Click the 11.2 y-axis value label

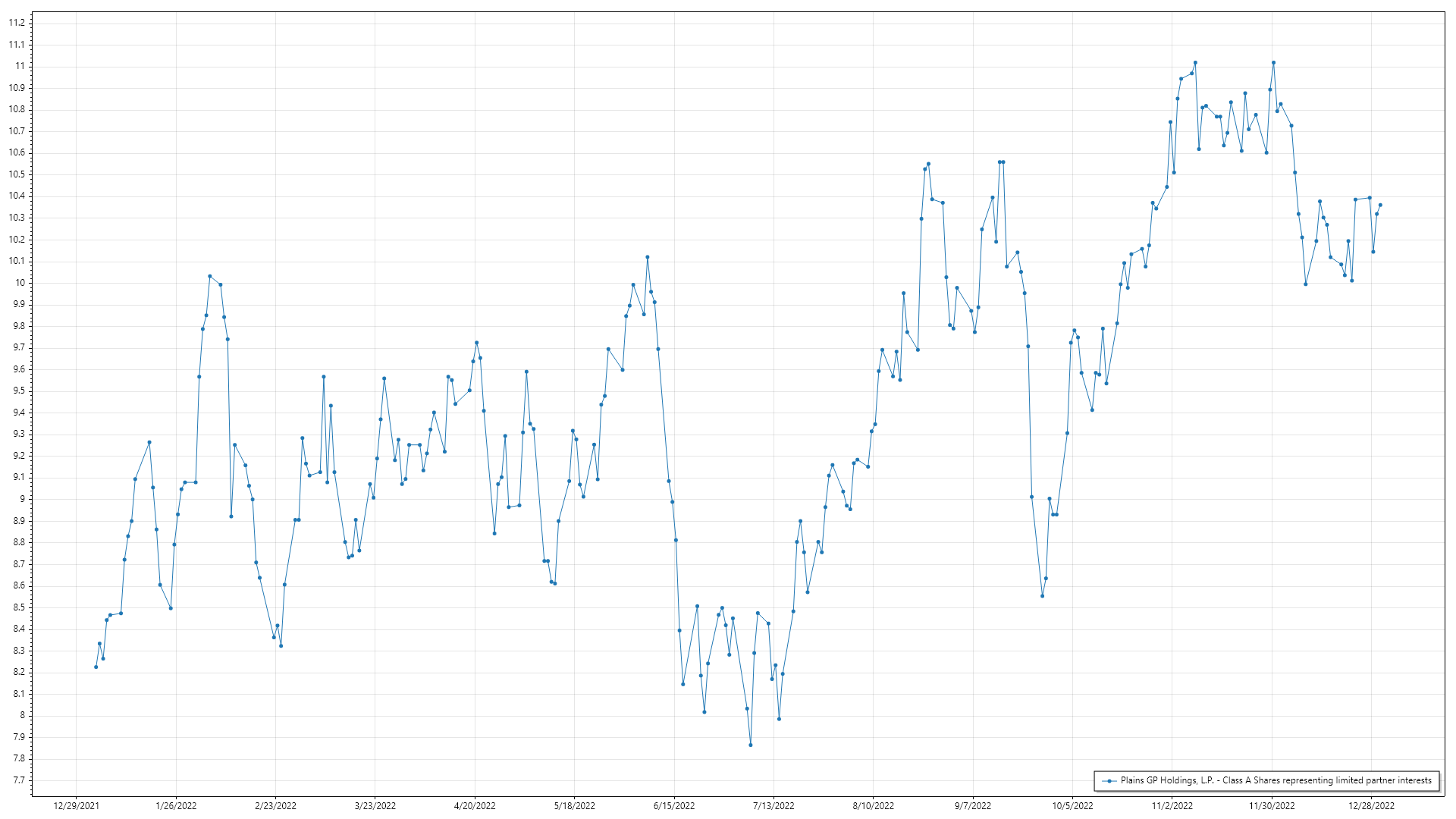pyautogui.click(x=17, y=23)
